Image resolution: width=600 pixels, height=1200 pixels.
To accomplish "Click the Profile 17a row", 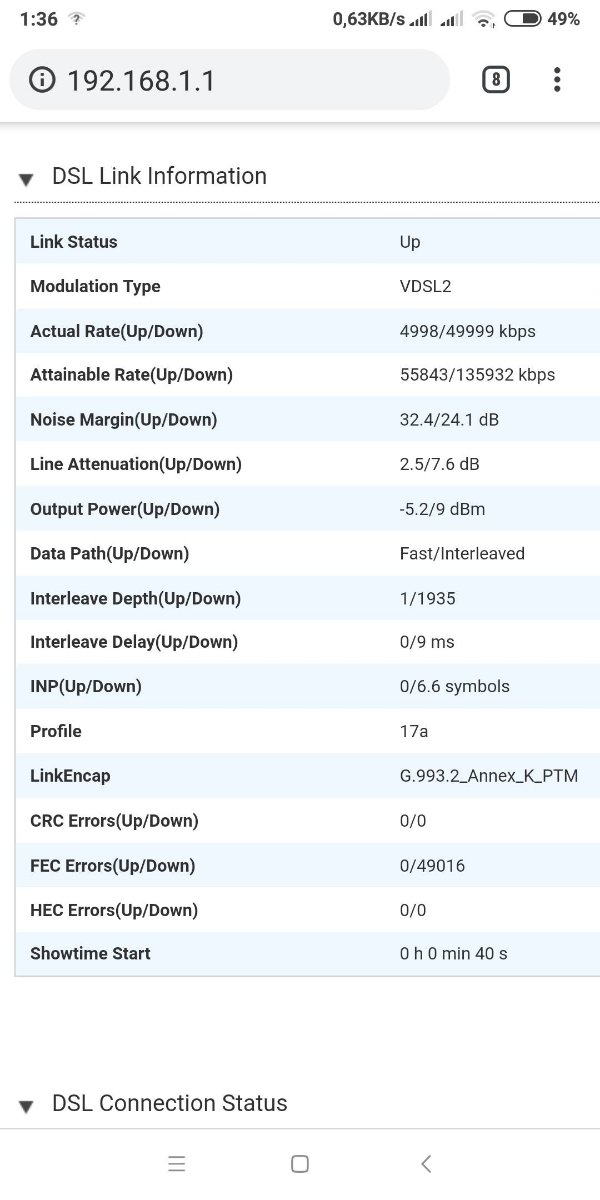I will point(307,731).
